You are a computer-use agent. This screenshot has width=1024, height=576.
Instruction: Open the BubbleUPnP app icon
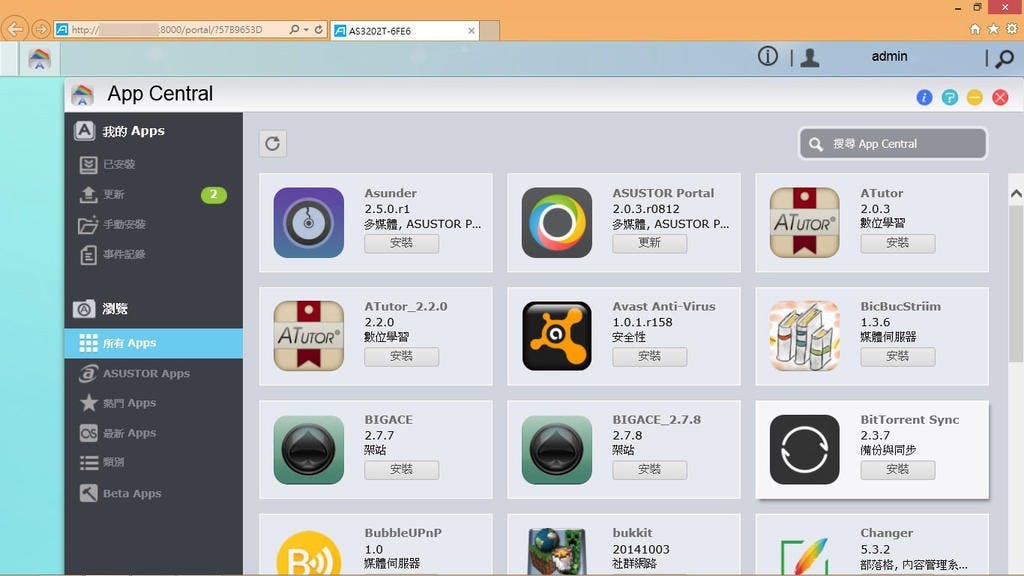tap(309, 554)
